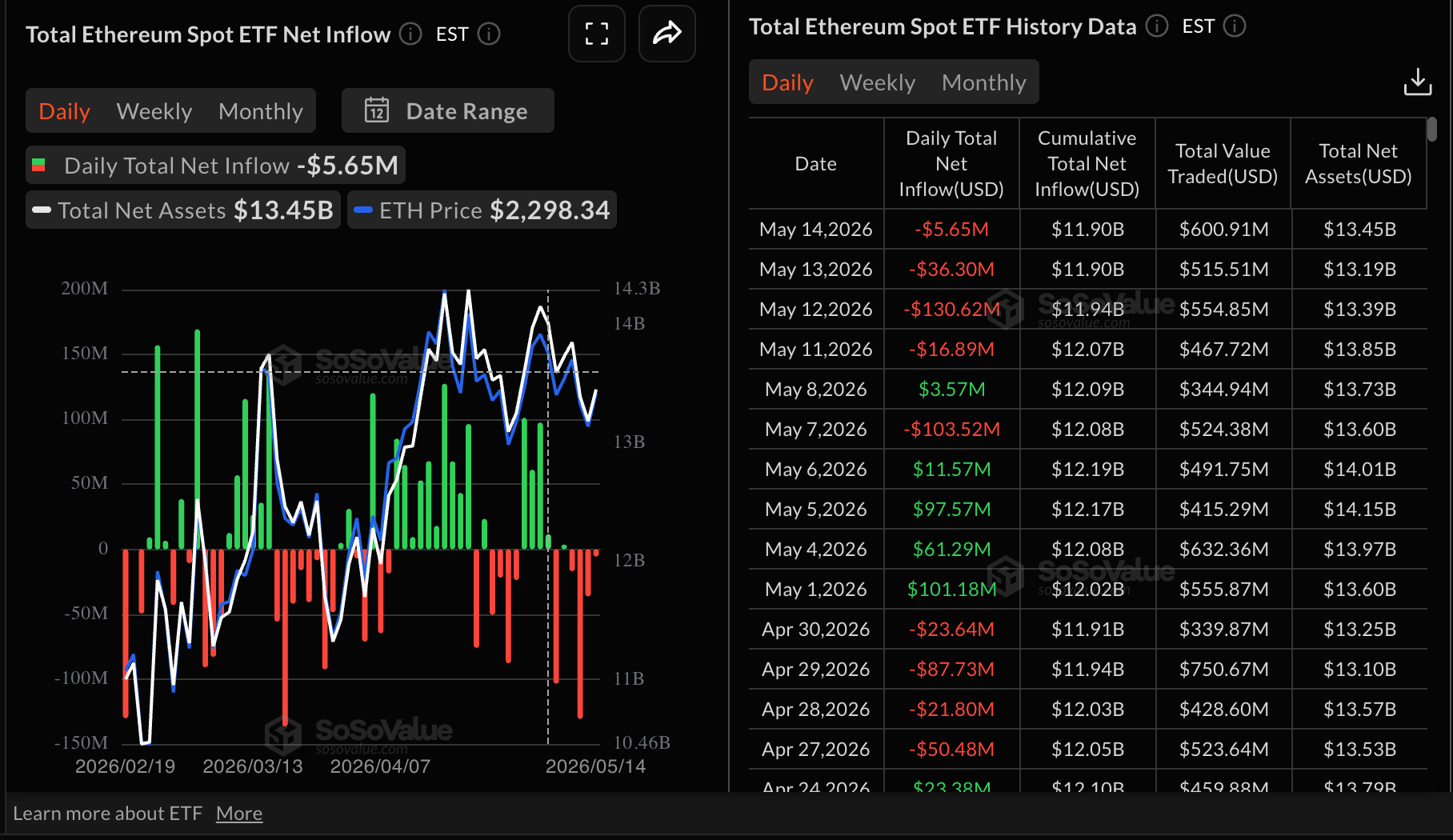This screenshot has width=1453, height=840.
Task: Select Daily tab on the chart panel
Action: [x=64, y=111]
